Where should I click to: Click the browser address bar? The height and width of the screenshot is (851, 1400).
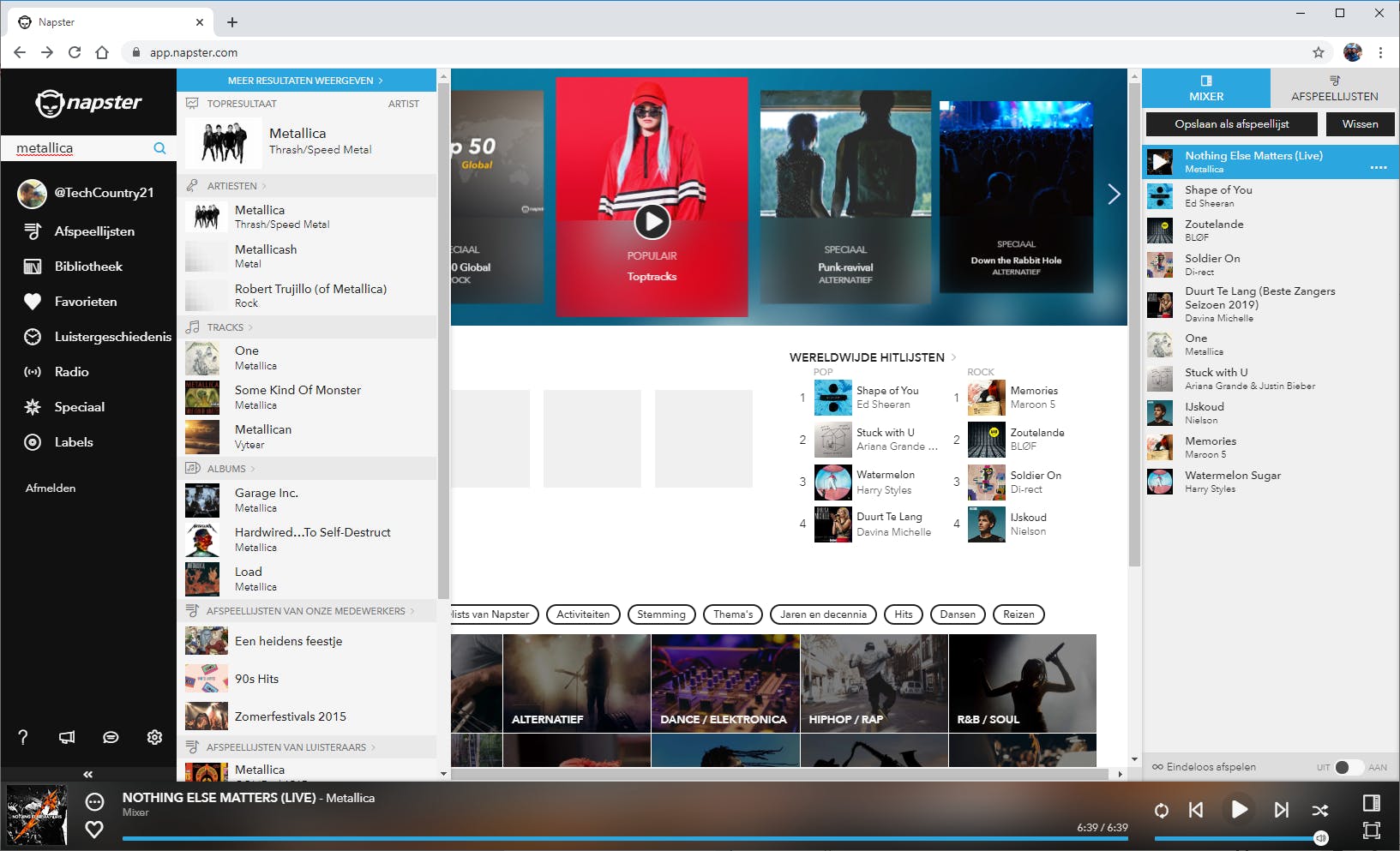(720, 52)
